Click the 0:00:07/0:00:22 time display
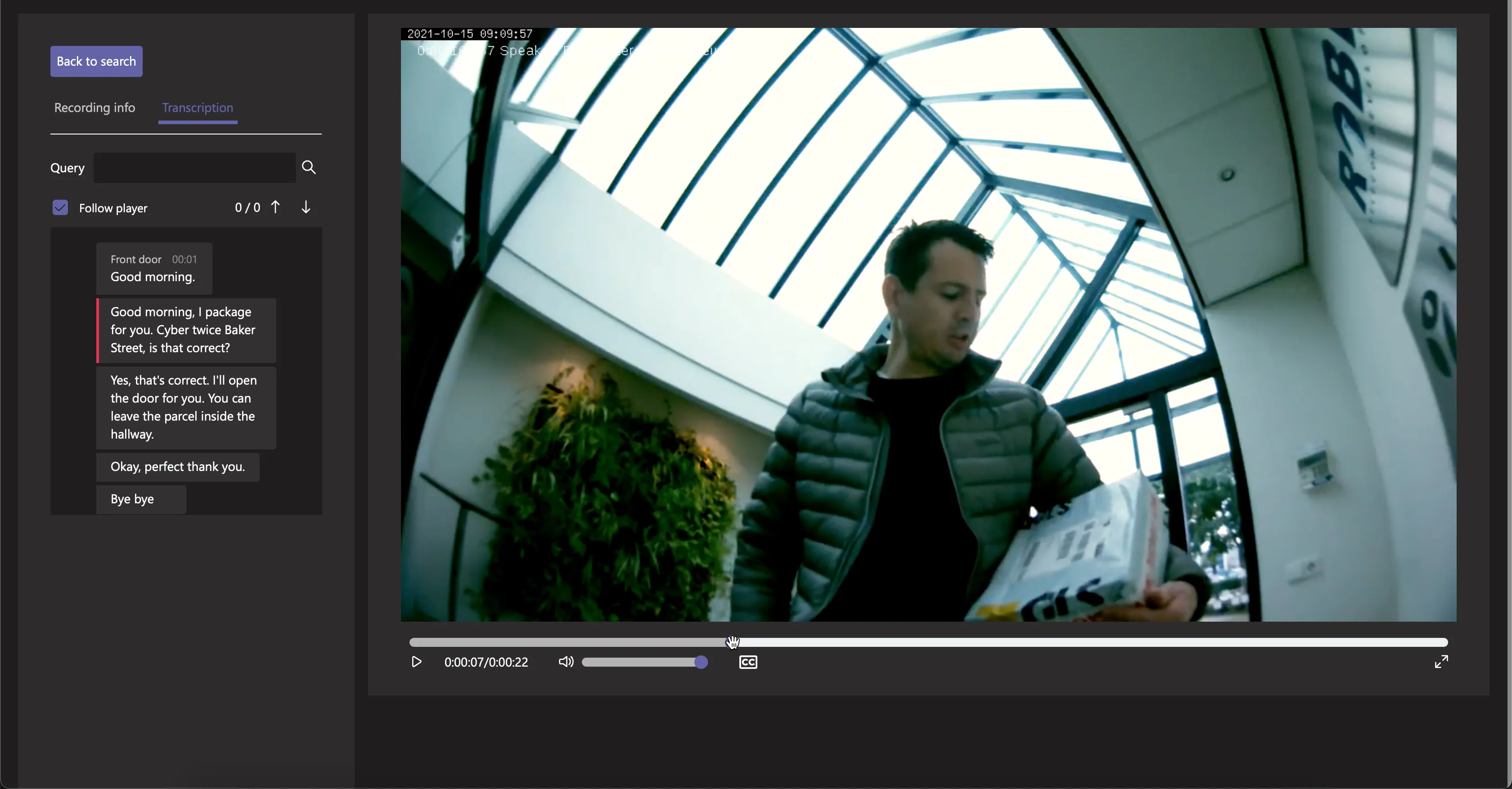Image resolution: width=1512 pixels, height=789 pixels. pos(486,662)
